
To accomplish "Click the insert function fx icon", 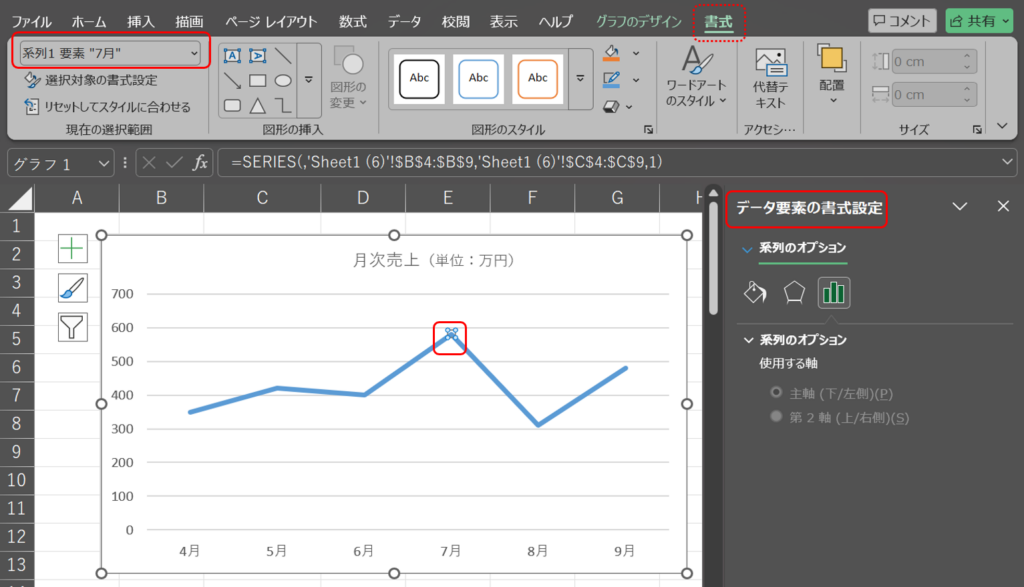I will 200,163.
